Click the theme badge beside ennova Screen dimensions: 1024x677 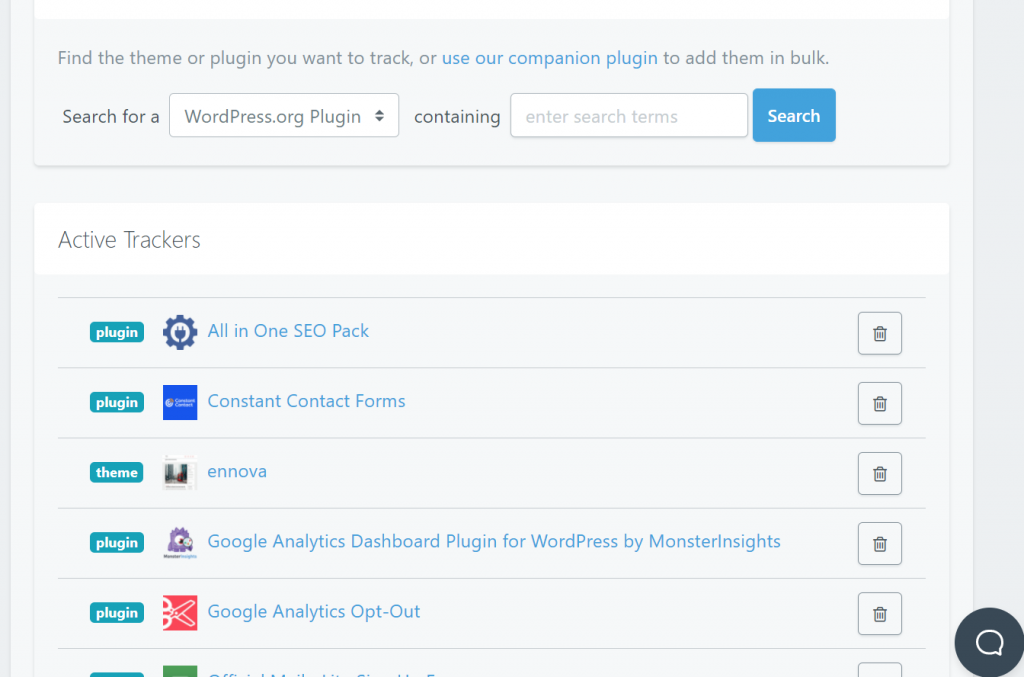[117, 473]
